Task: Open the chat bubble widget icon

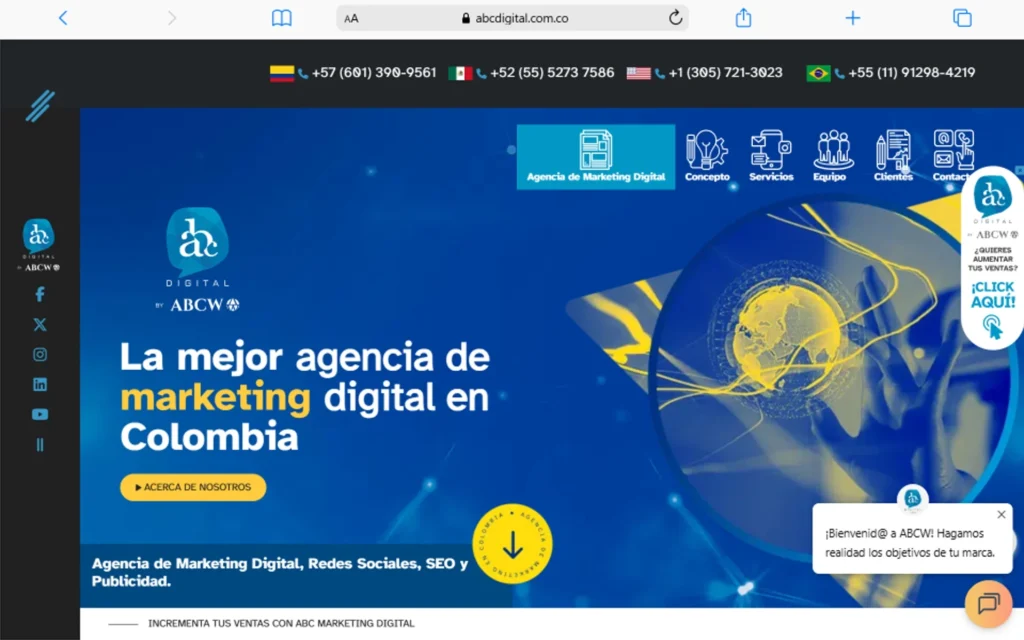Action: pos(988,603)
